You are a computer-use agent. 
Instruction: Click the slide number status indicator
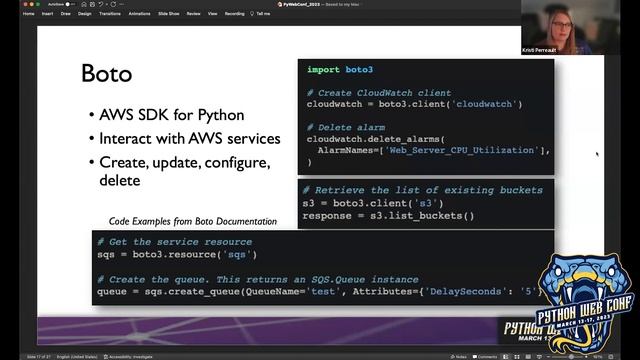click(x=39, y=357)
